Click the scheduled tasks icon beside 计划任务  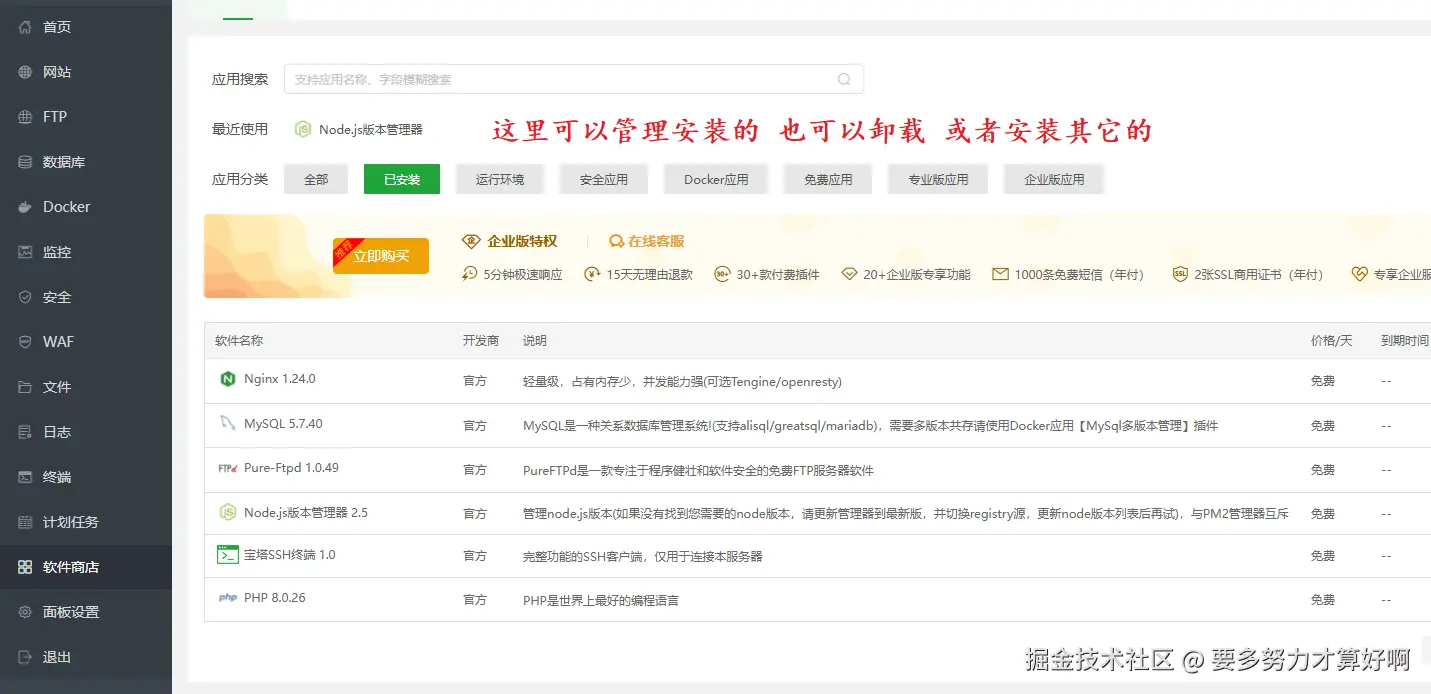25,522
